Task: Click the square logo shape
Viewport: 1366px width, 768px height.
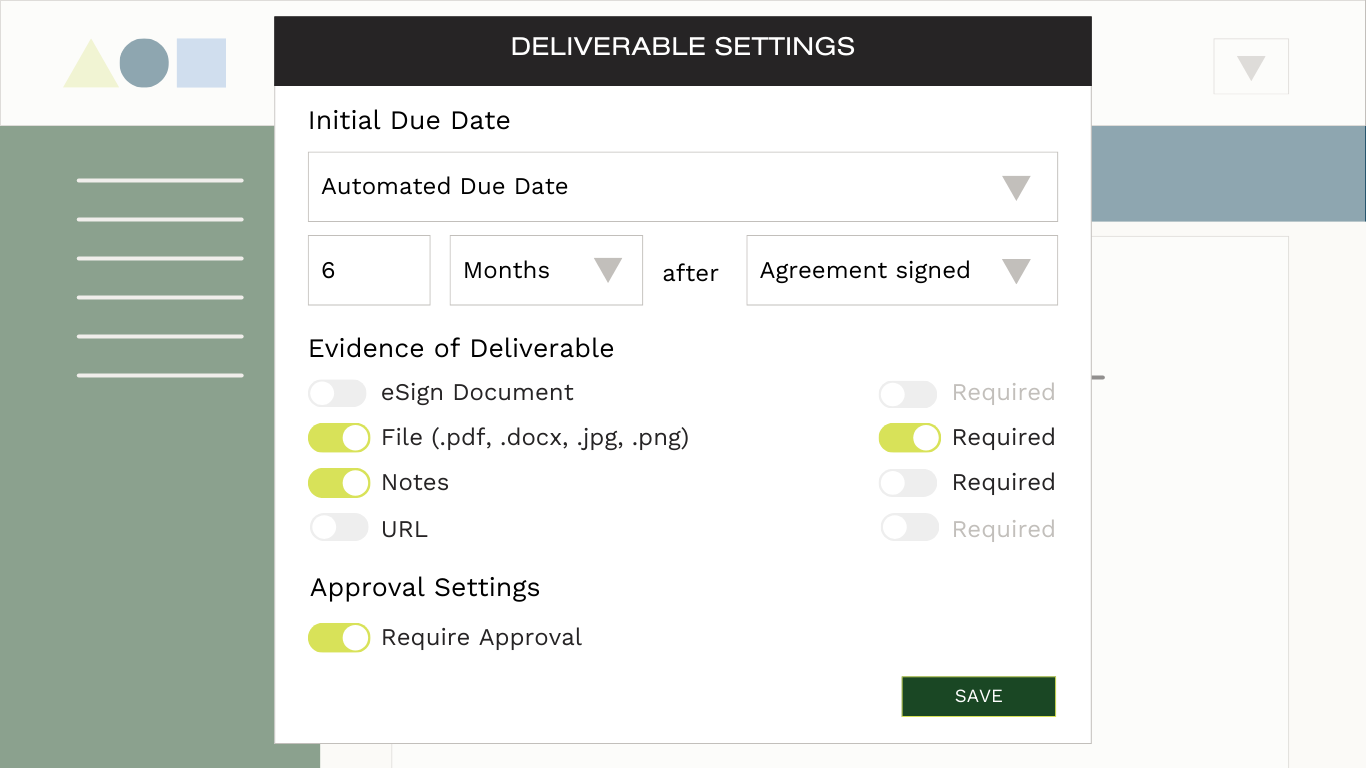Action: 201,63
